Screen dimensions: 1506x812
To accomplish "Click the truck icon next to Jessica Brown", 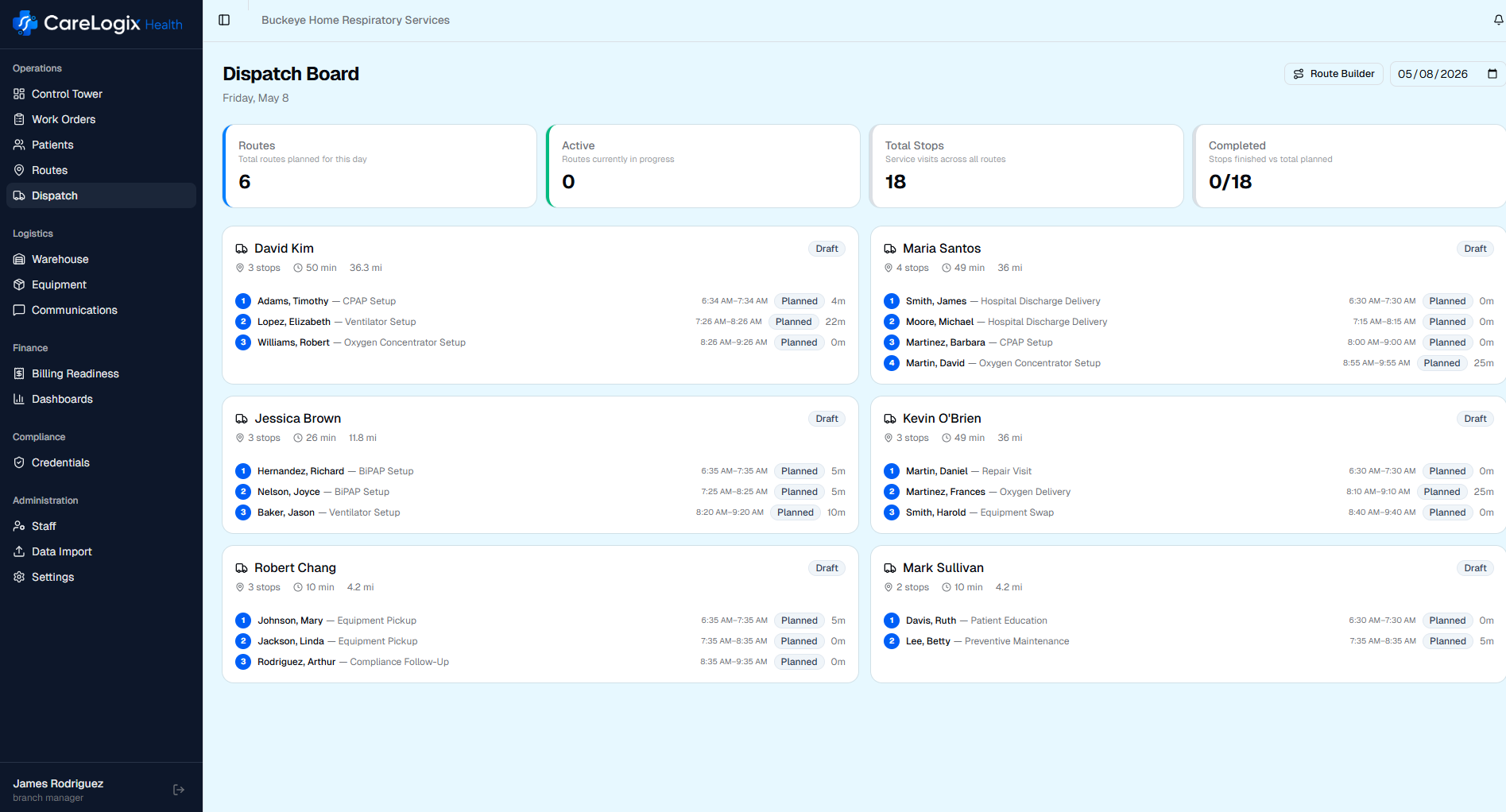I will [x=242, y=419].
